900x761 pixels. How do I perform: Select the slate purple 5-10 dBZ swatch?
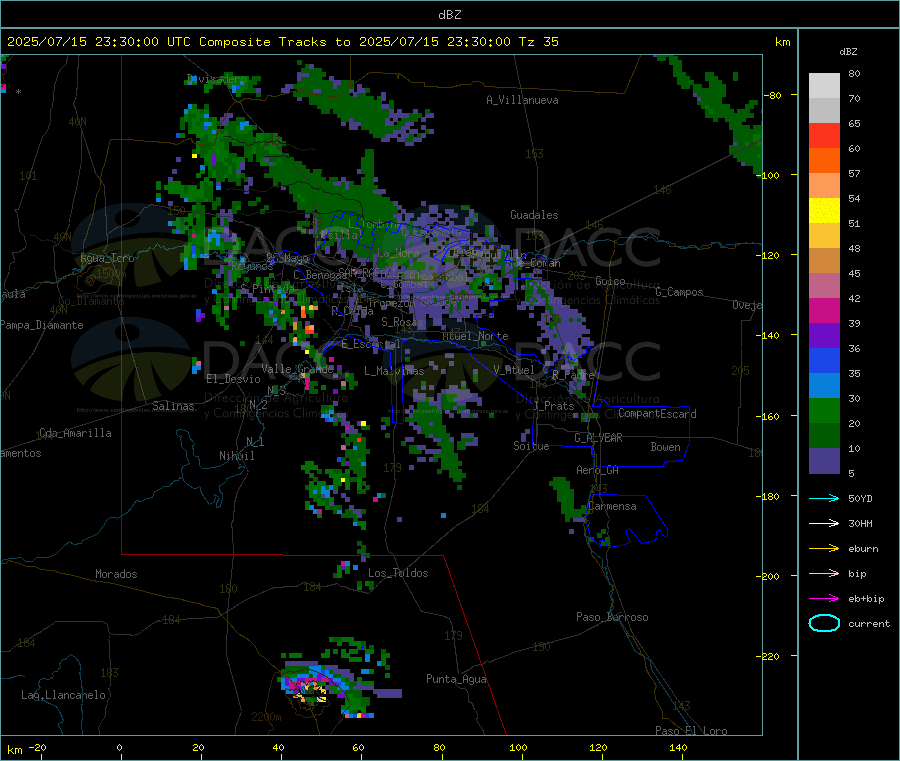[824, 461]
